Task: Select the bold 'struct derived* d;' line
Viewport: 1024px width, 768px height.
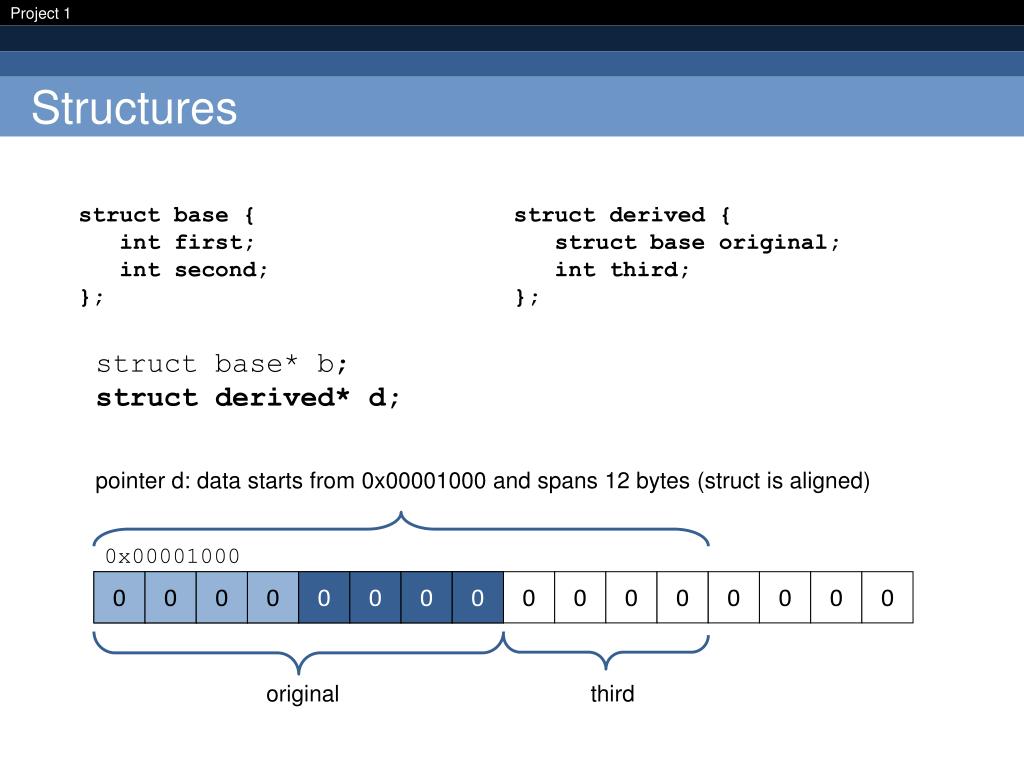Action: point(248,398)
